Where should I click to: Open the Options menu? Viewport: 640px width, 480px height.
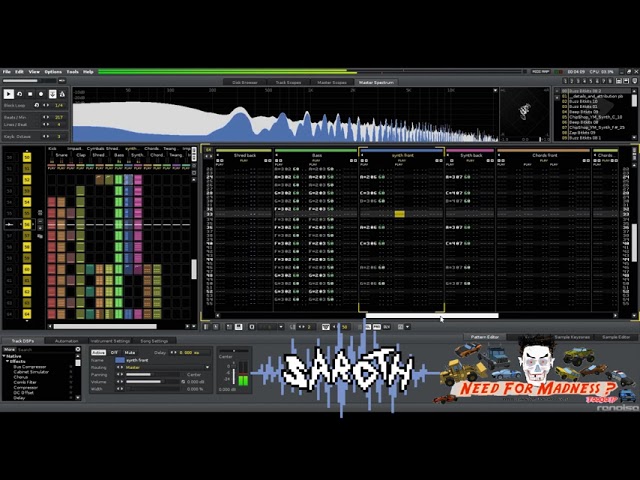tap(53, 72)
